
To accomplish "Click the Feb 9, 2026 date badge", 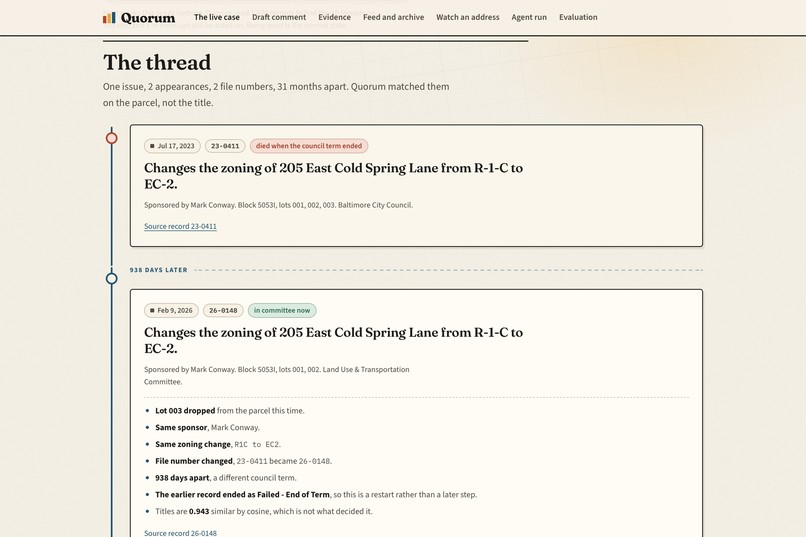I will [171, 310].
